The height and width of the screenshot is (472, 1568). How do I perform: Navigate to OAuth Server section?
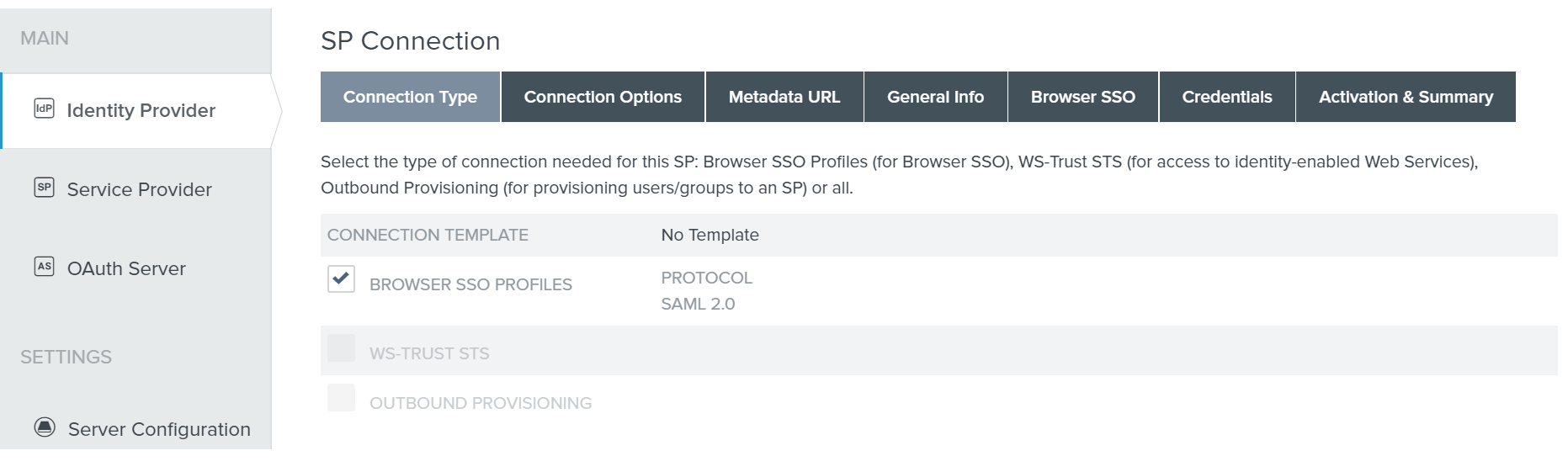point(126,269)
